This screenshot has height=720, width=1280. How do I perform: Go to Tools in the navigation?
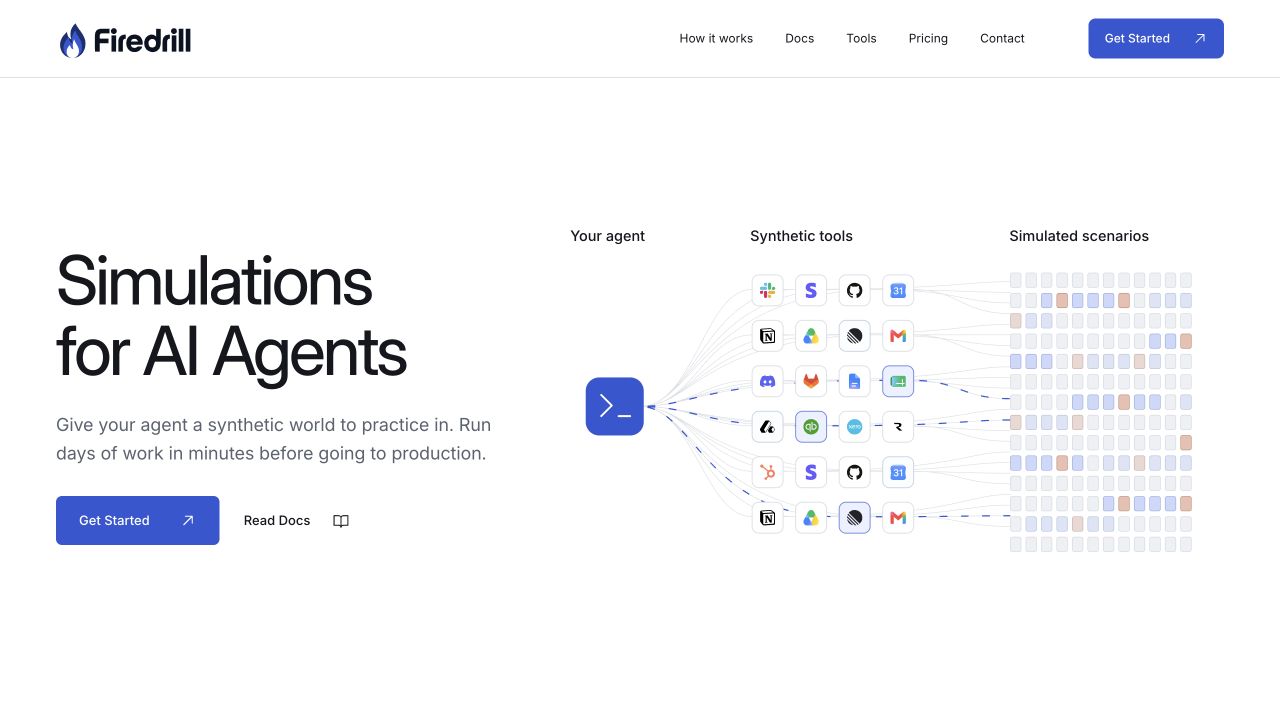pyautogui.click(x=861, y=38)
